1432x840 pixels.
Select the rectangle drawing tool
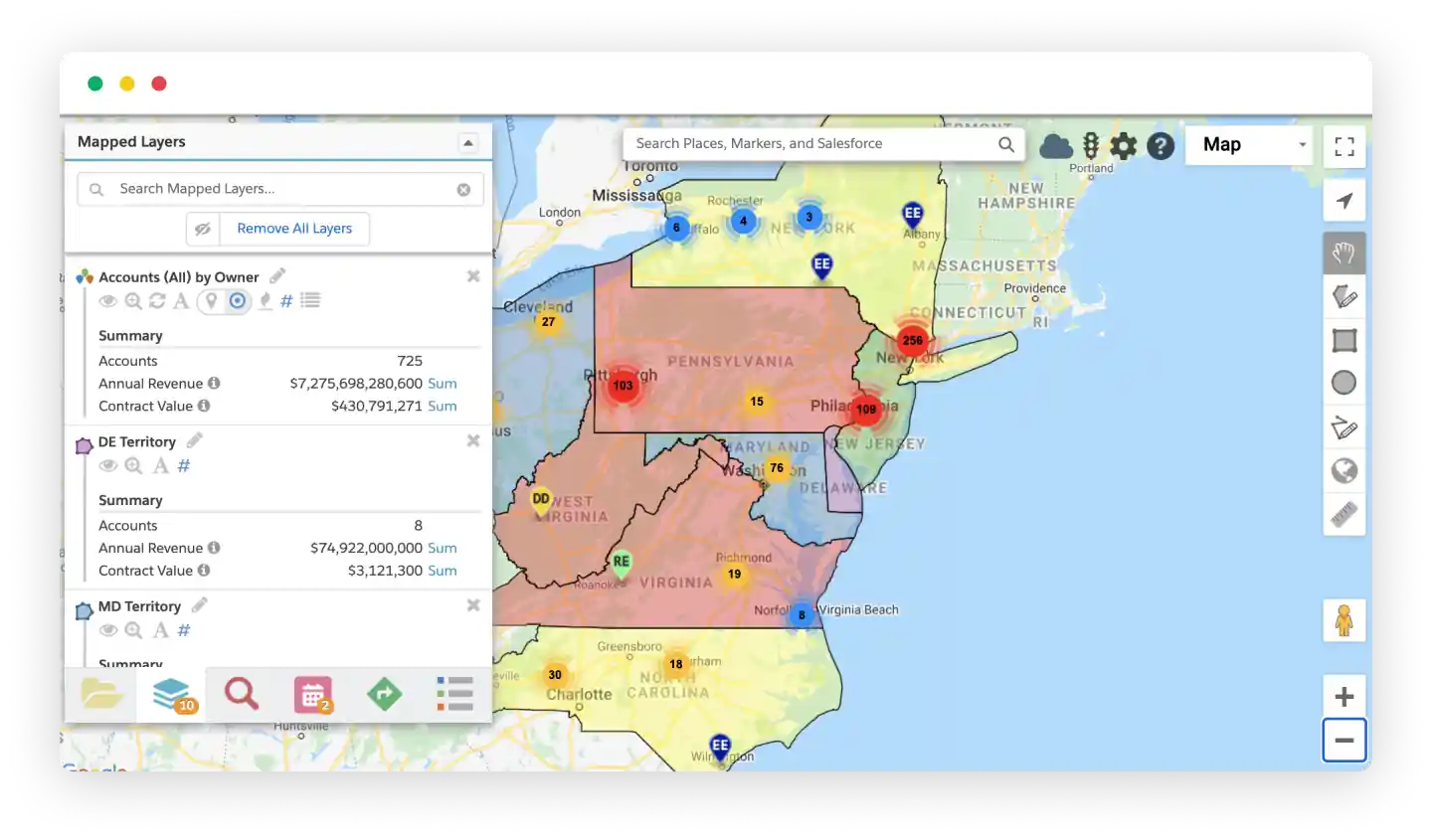click(x=1343, y=340)
